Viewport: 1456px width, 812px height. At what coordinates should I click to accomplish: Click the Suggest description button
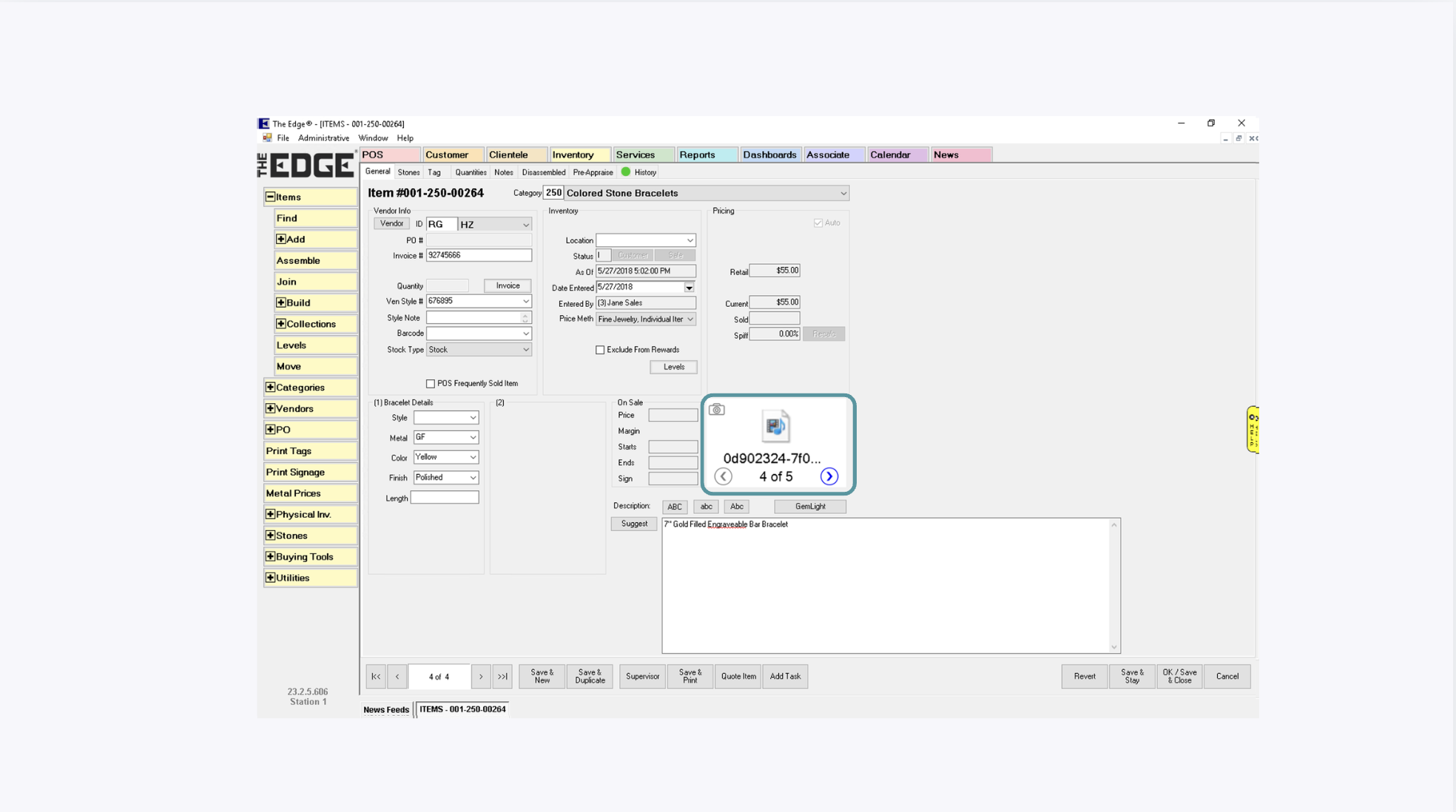pyautogui.click(x=634, y=524)
